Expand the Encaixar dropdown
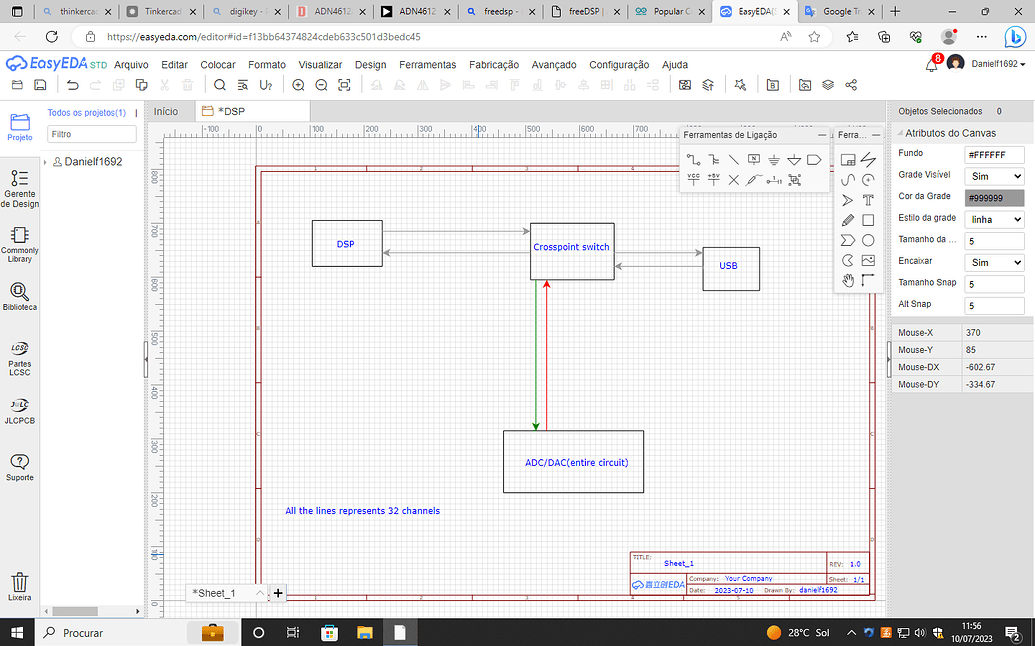The image size is (1035, 646). (x=993, y=260)
